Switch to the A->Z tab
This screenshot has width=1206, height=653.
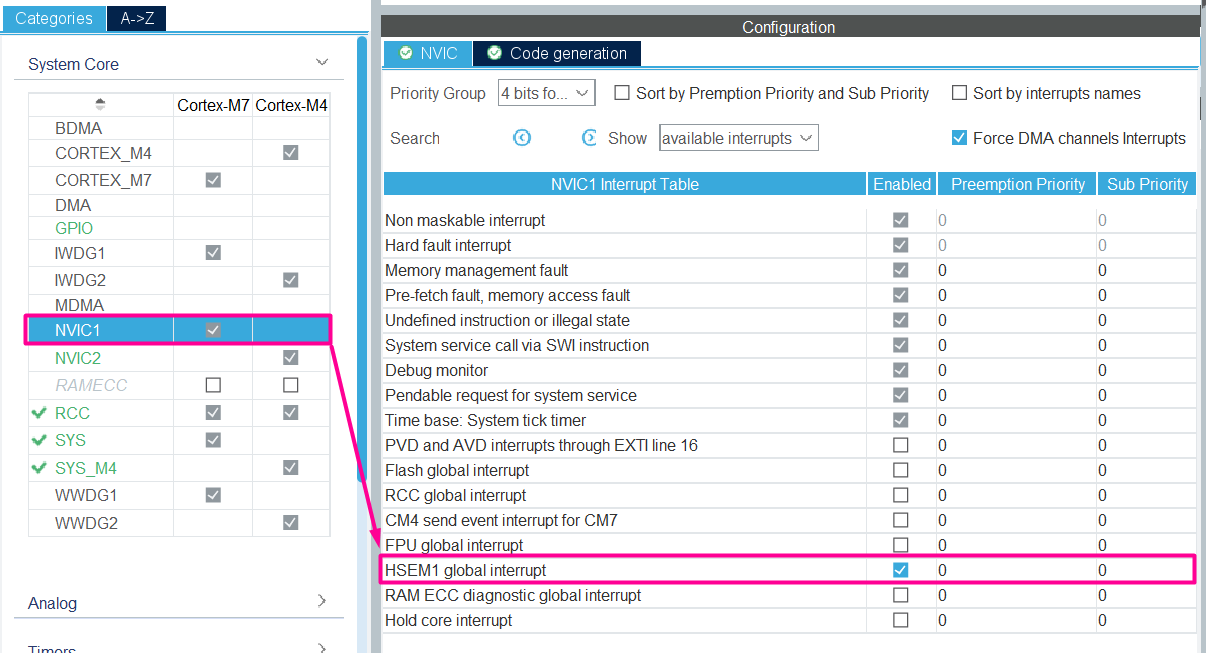coord(136,18)
